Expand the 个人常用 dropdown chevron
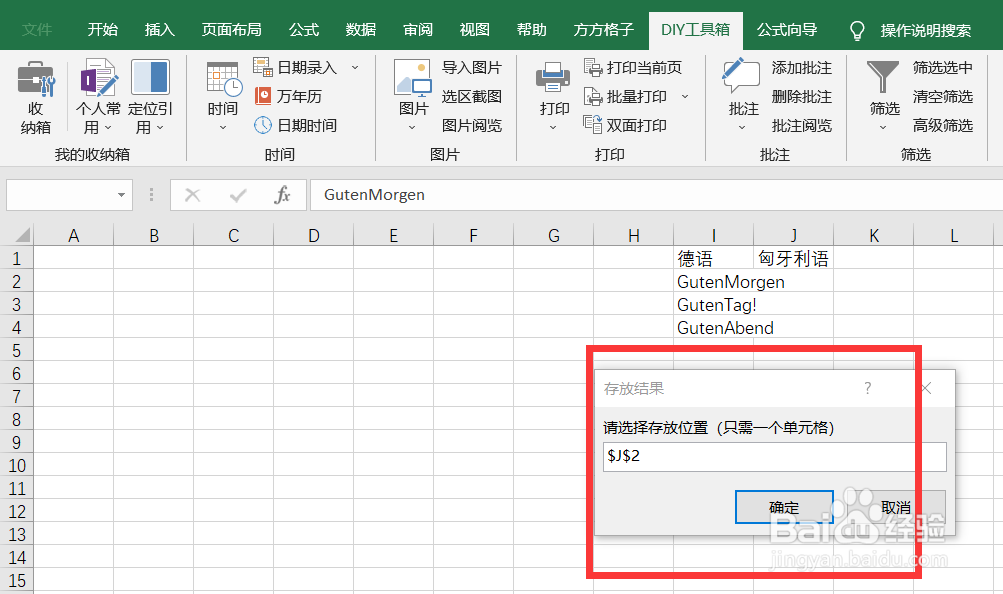 tap(108, 128)
